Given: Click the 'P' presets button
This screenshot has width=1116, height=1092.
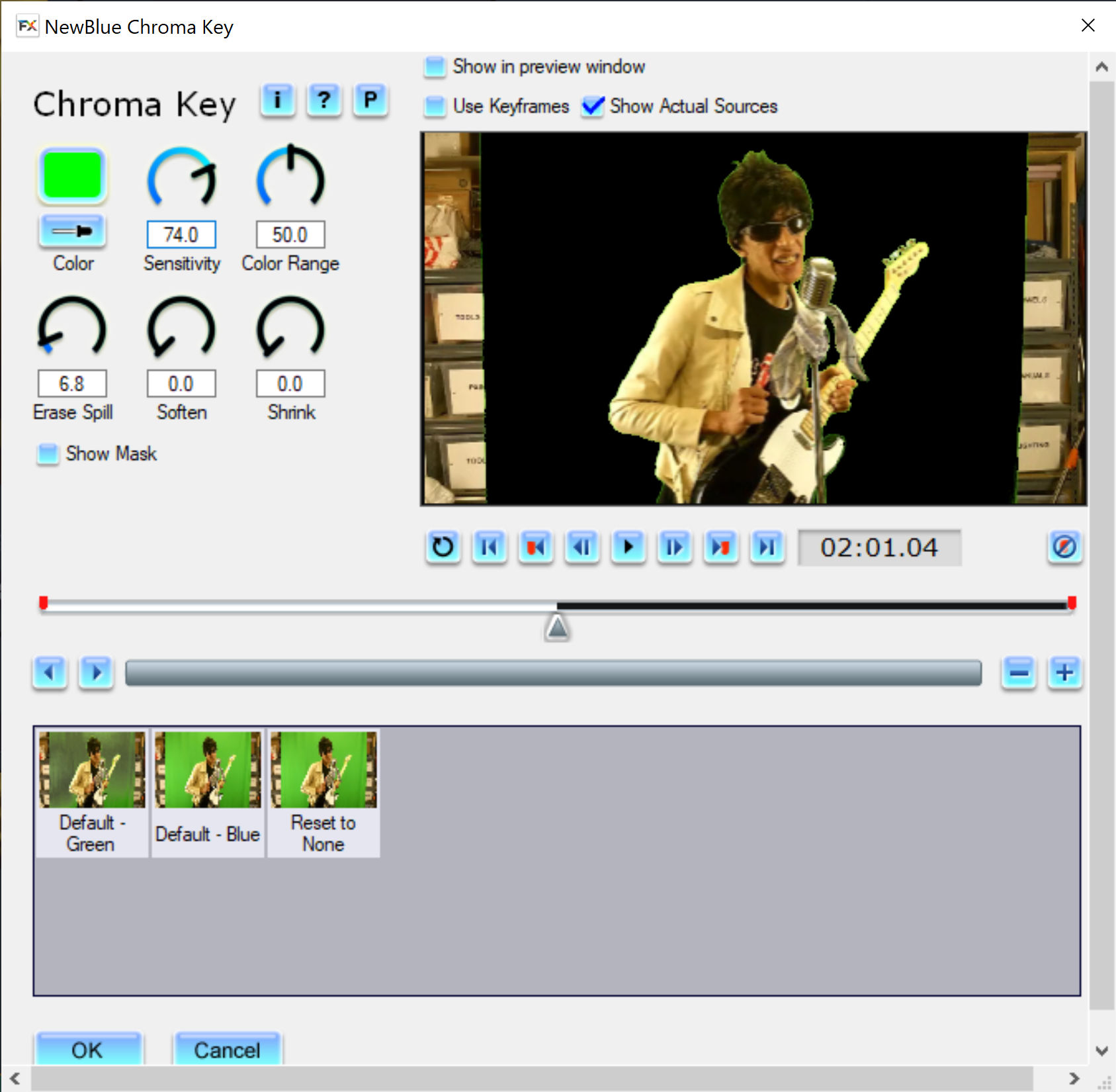Looking at the screenshot, I should 370,101.
